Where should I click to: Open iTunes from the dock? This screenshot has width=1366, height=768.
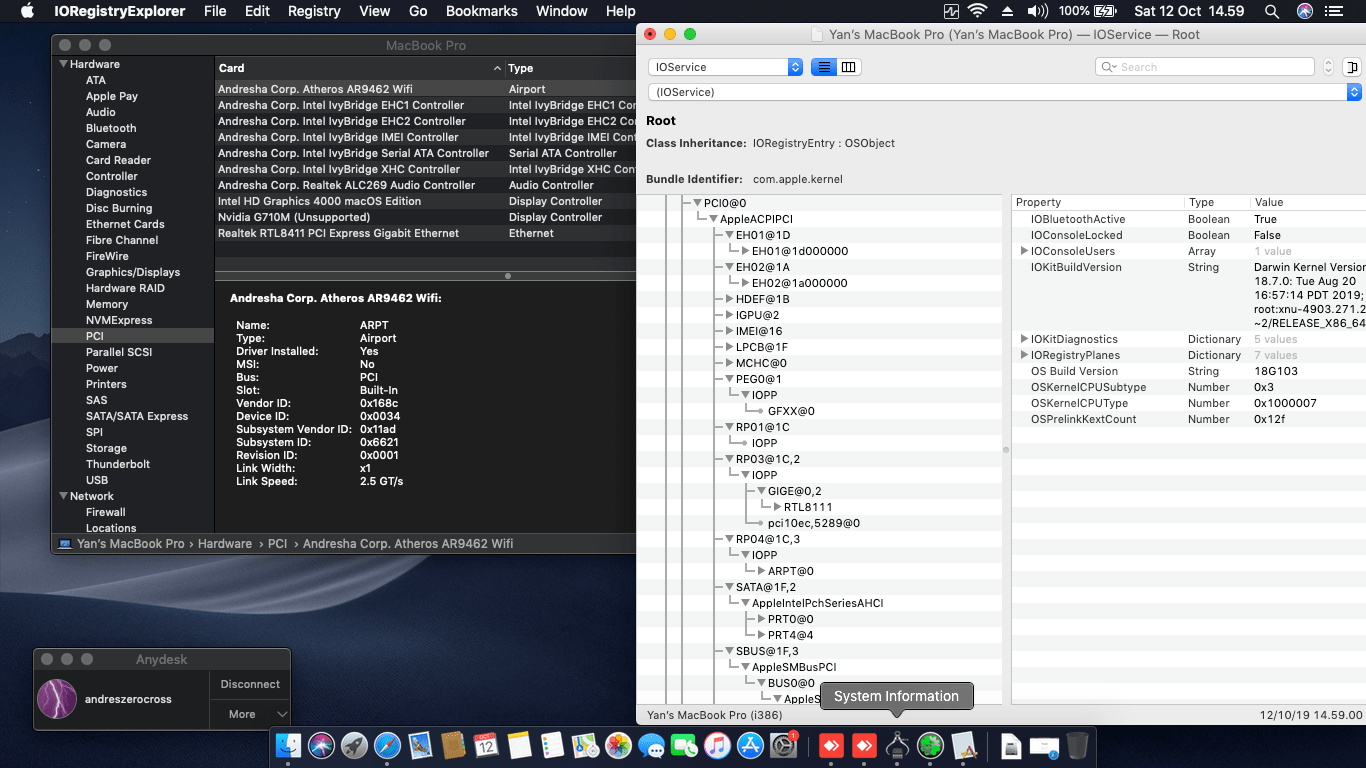click(x=717, y=745)
